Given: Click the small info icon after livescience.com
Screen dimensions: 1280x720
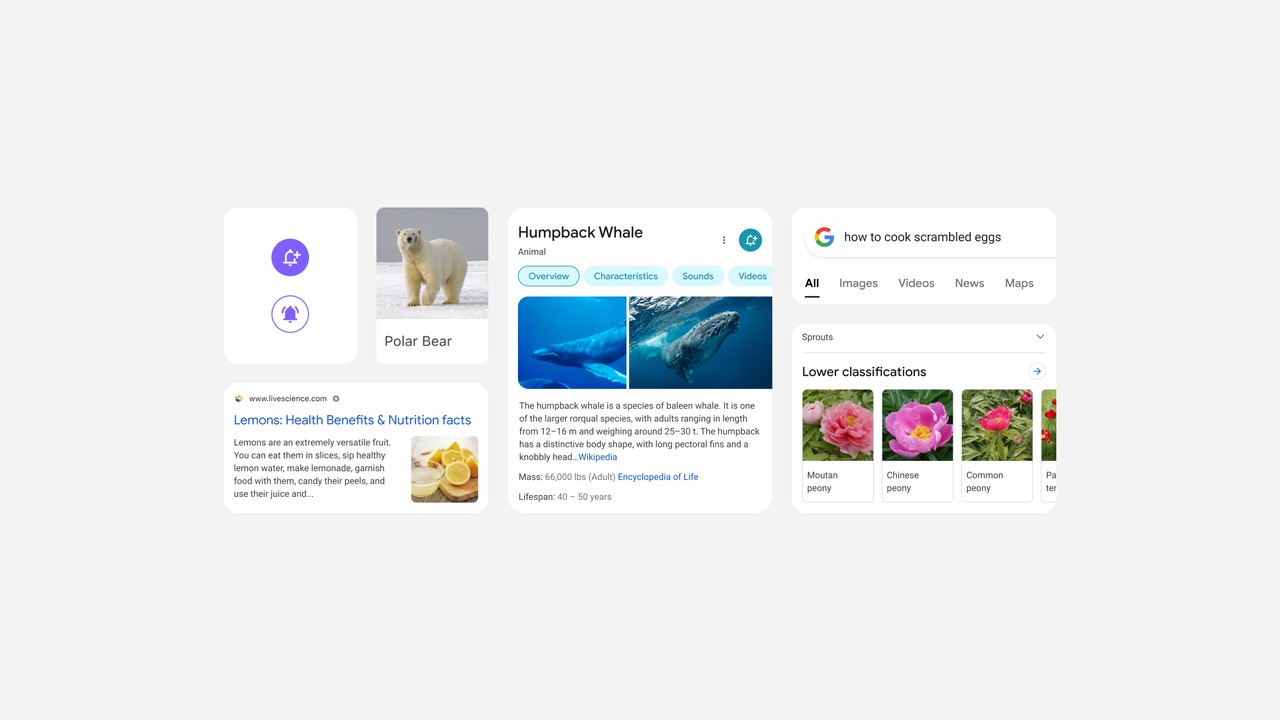Looking at the screenshot, I should 336,398.
